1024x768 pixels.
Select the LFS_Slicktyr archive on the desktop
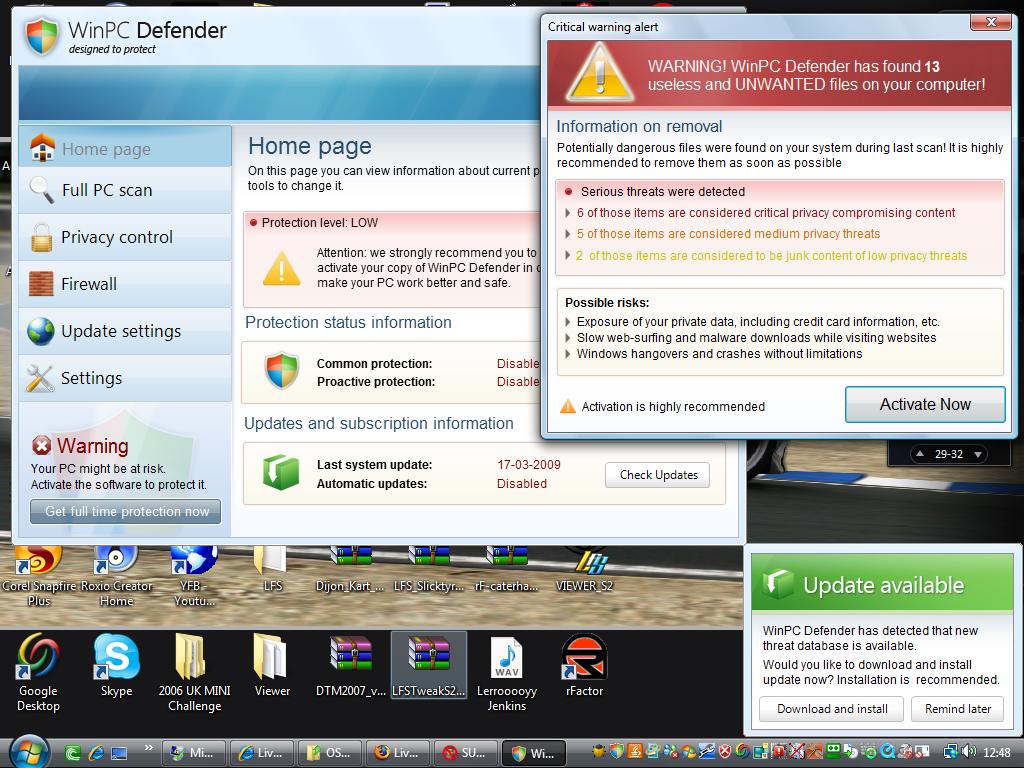click(x=428, y=571)
